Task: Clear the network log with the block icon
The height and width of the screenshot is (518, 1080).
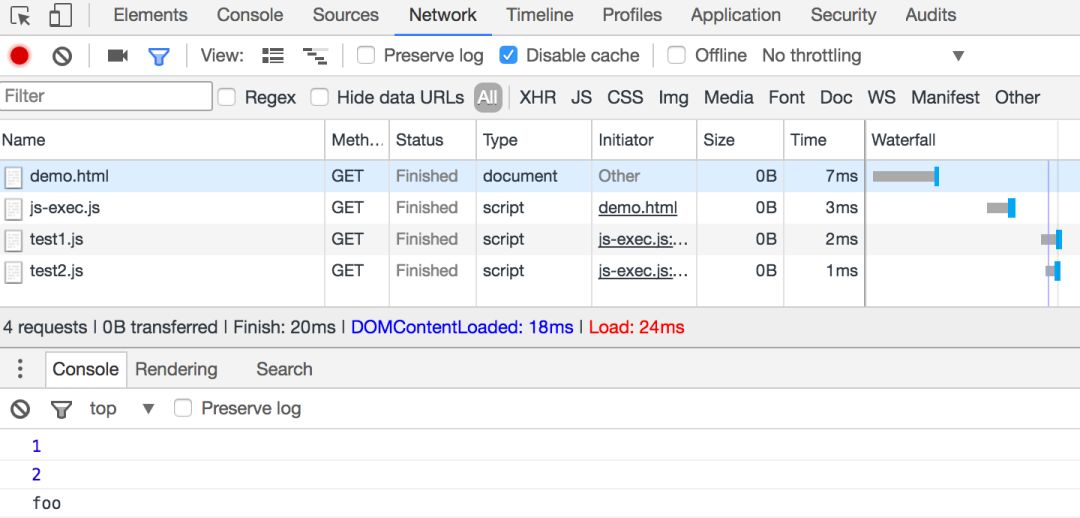Action: point(62,56)
